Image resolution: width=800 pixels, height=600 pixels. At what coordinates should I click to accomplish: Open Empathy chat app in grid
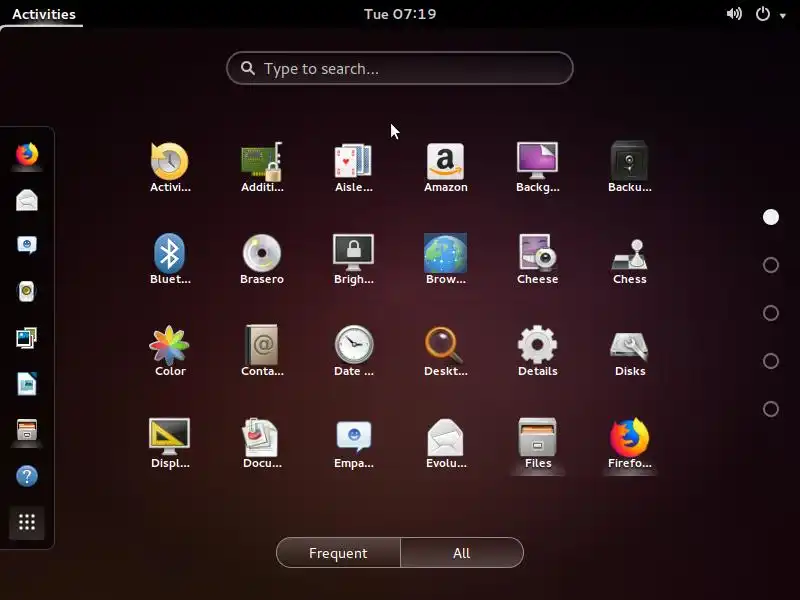tap(354, 443)
